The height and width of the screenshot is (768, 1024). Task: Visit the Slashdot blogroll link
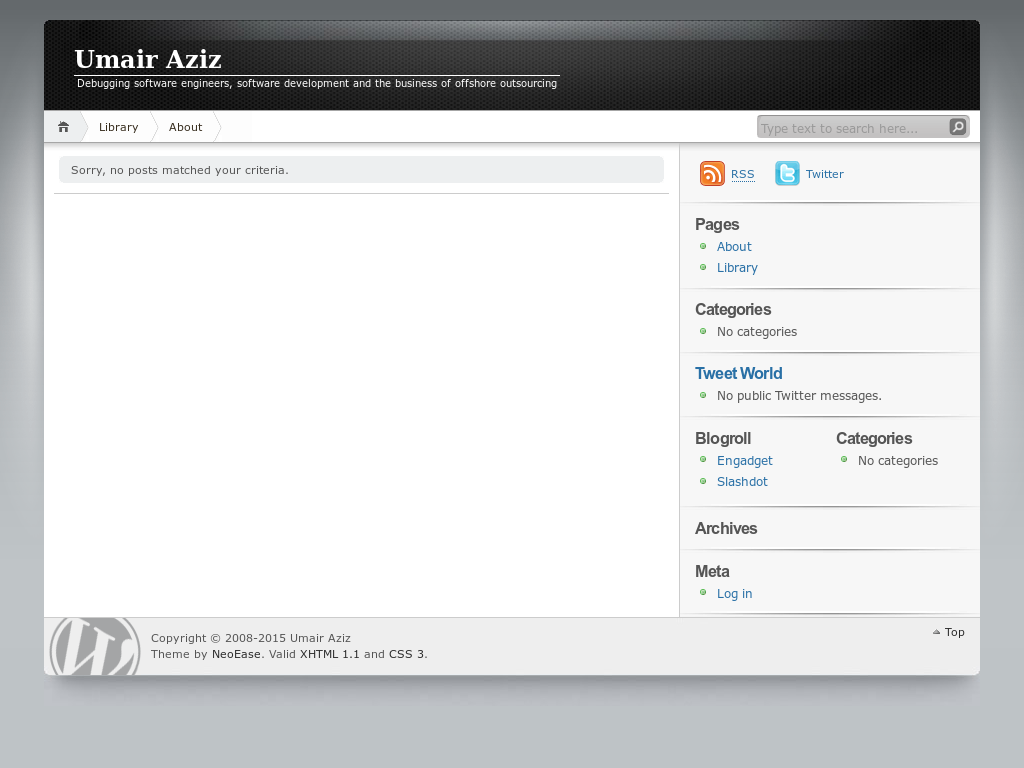(x=742, y=481)
